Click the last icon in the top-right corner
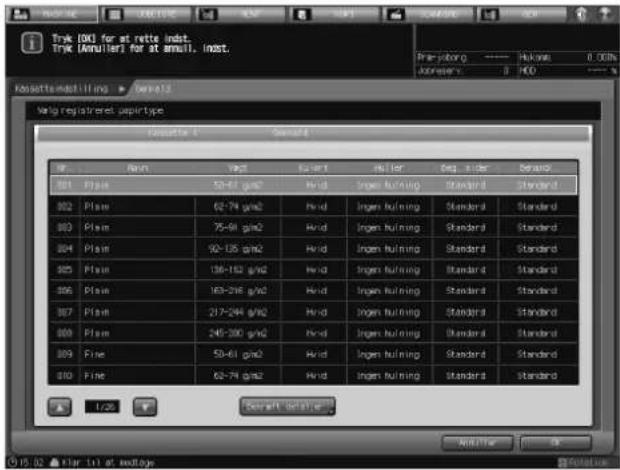Image resolution: width=620 pixels, height=470 pixels. pyautogui.click(x=604, y=15)
